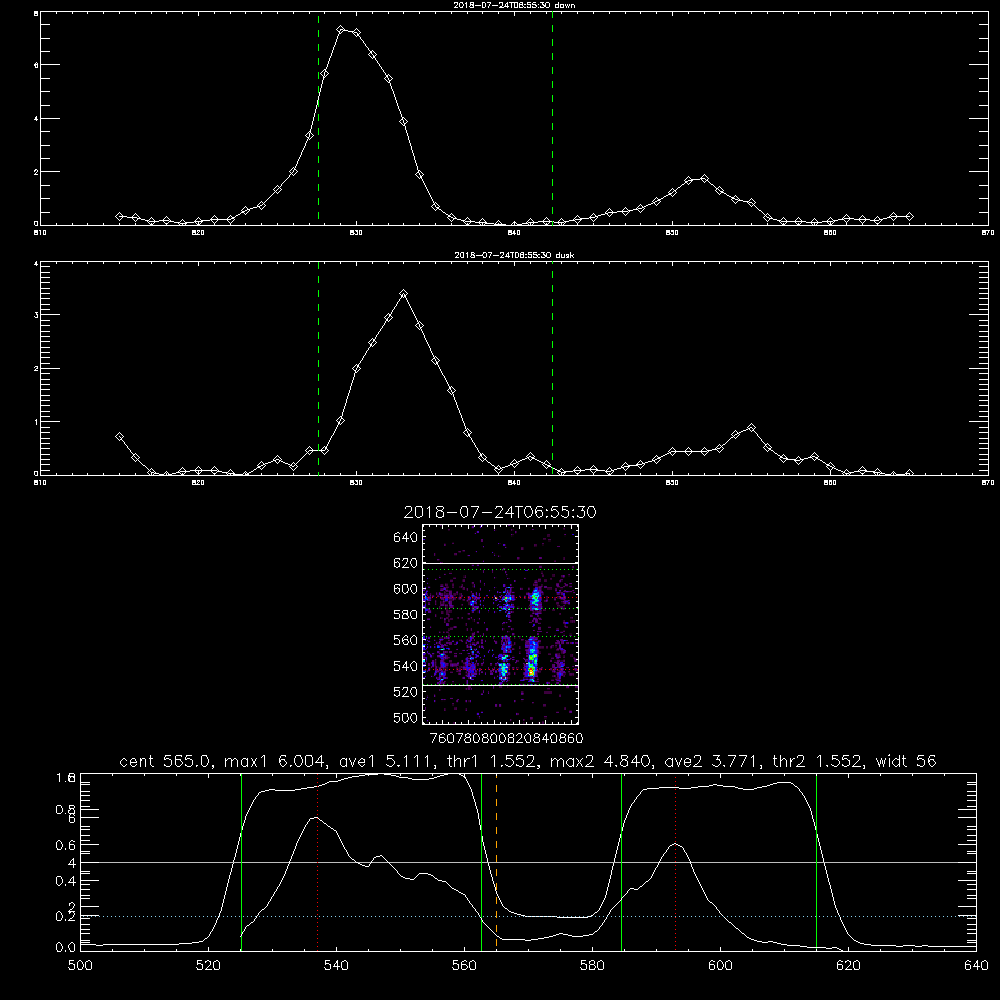Select the orange dashed center line in bottom plot

click(496, 861)
